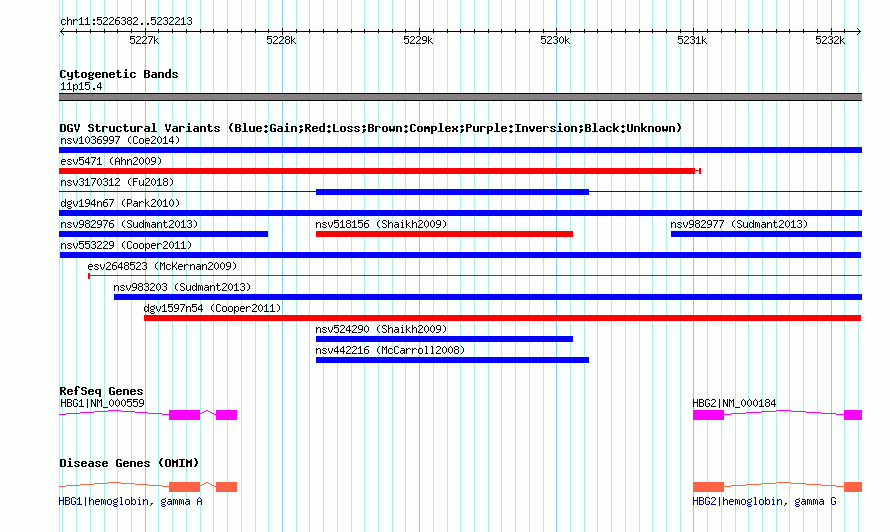
Task: Click the HBG2|NM_000184 gene label
Action: point(734,403)
